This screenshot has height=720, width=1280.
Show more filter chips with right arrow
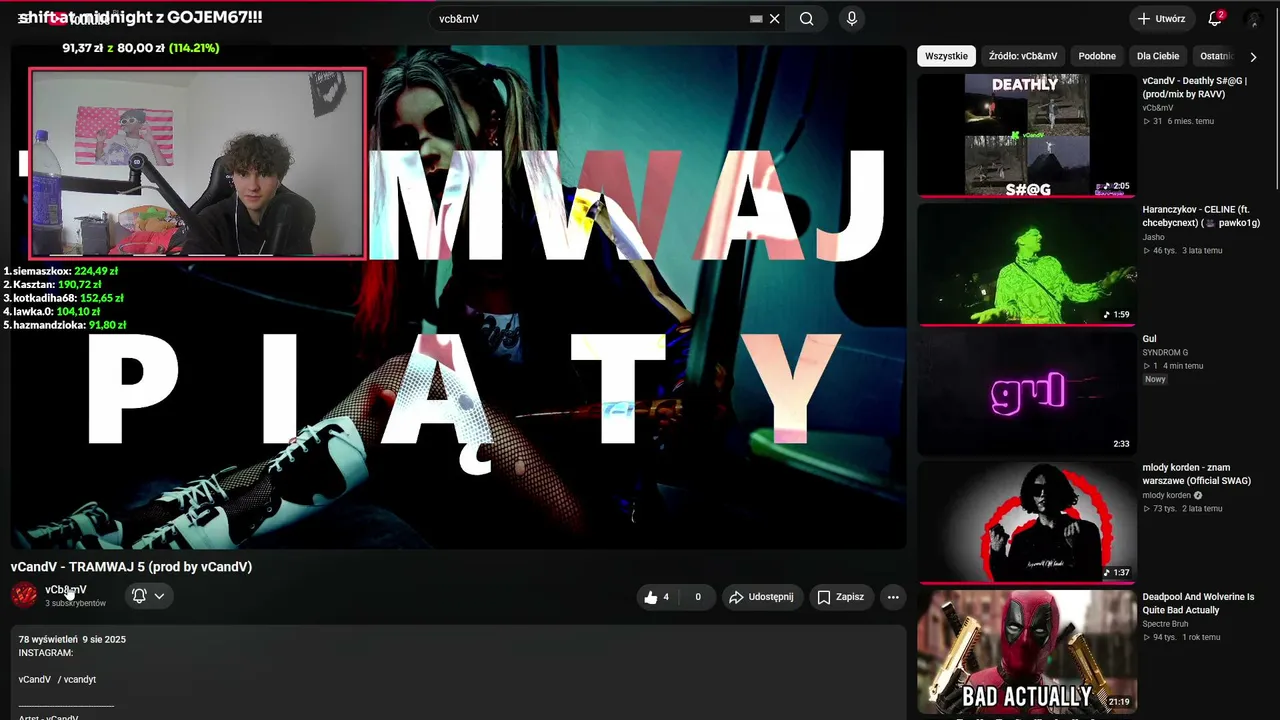click(x=1253, y=57)
